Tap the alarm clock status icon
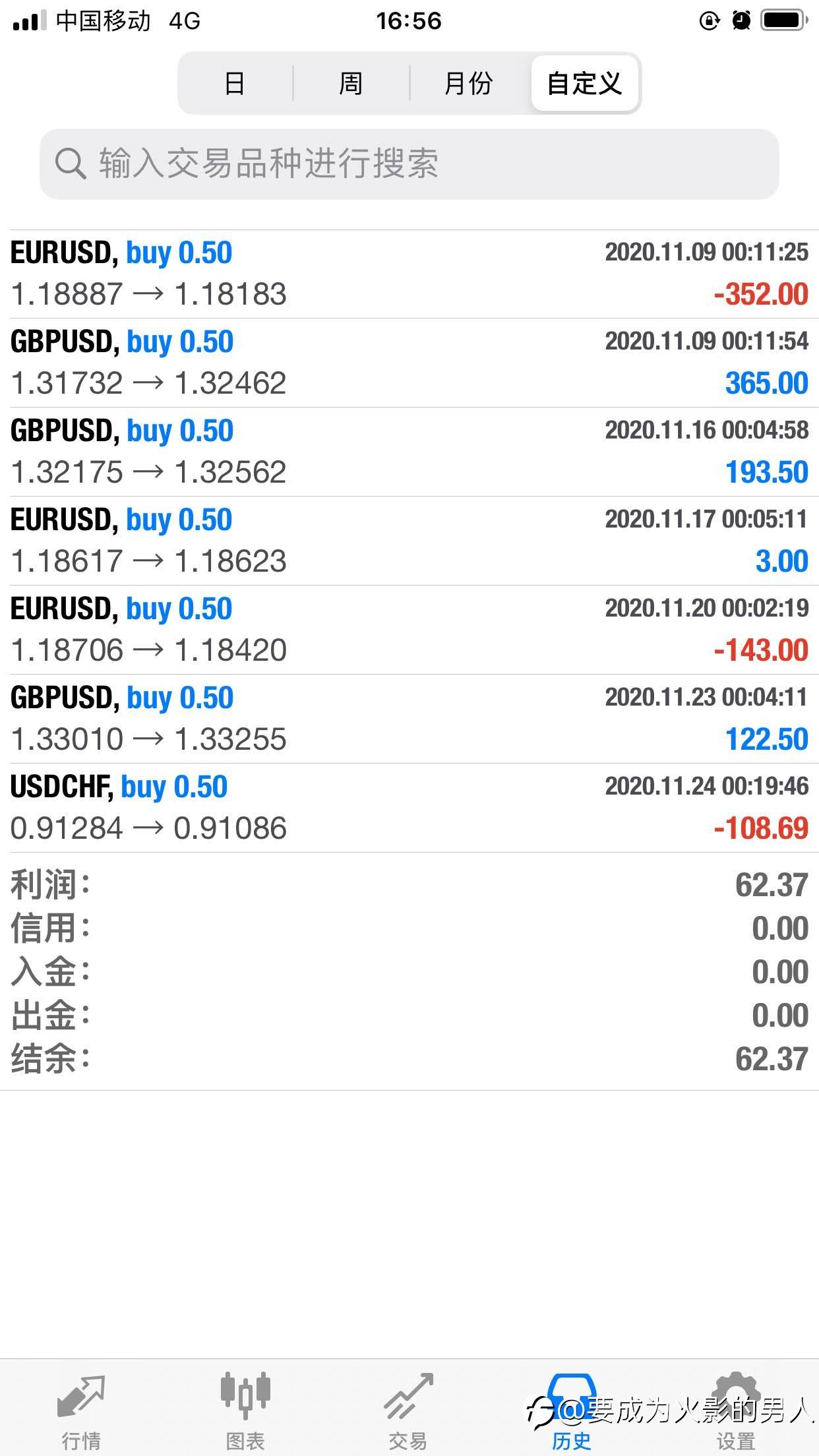The height and width of the screenshot is (1456, 819). [x=742, y=20]
